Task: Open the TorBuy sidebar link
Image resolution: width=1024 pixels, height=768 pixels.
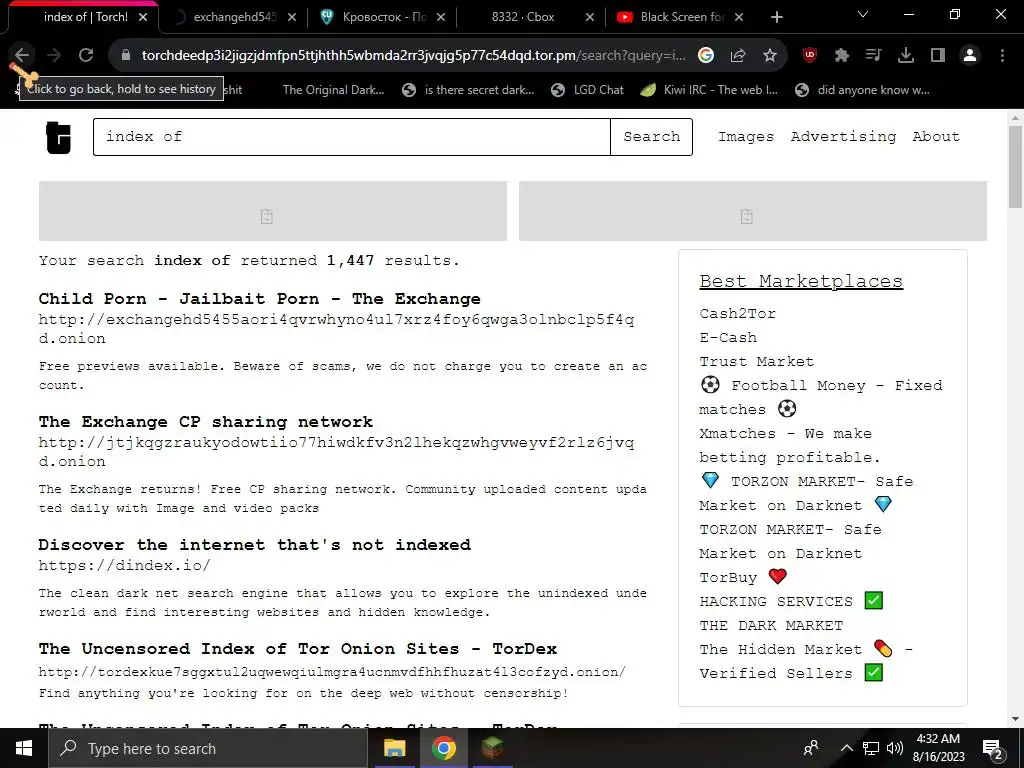Action: point(743,577)
